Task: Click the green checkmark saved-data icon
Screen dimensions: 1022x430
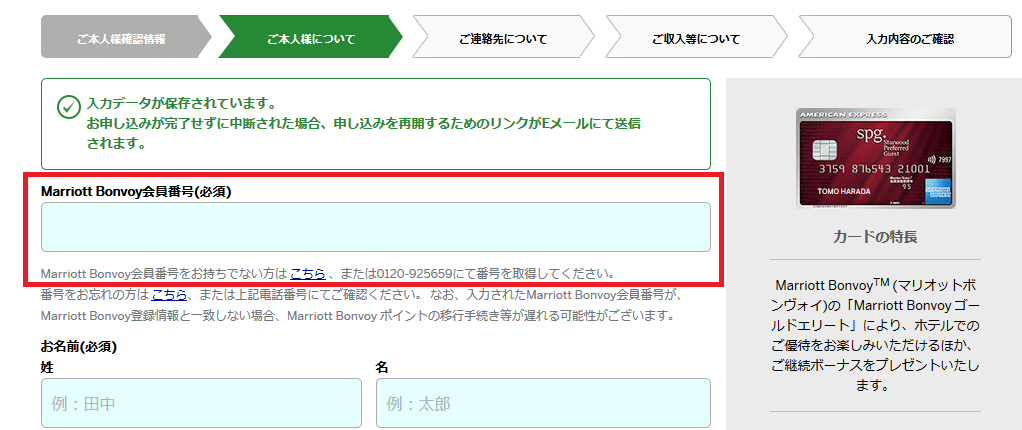Action: [x=68, y=108]
